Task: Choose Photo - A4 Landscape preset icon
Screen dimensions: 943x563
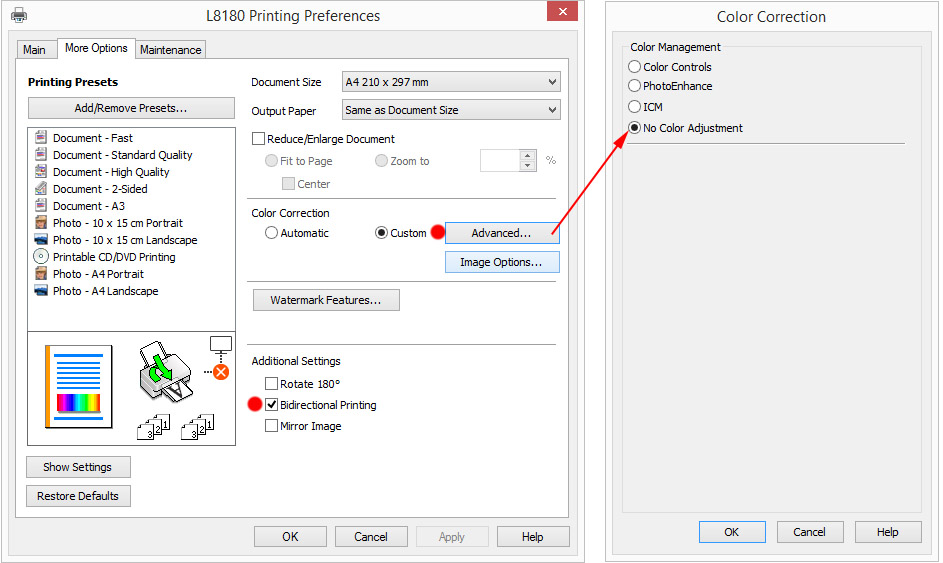Action: click(41, 291)
